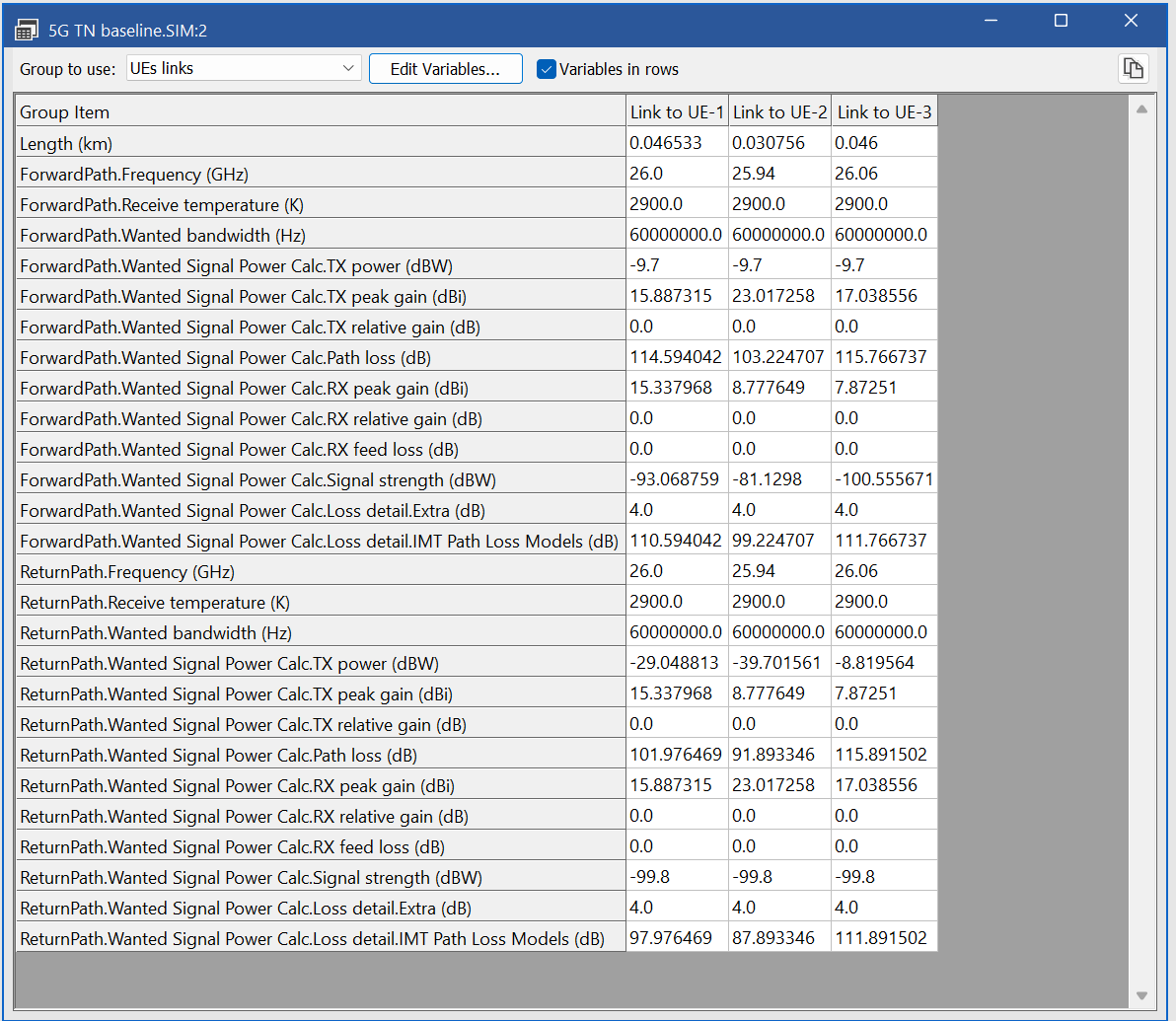Select ReturnPath TX power (dBW) row label
1176x1021 pixels.
pyautogui.click(x=321, y=664)
